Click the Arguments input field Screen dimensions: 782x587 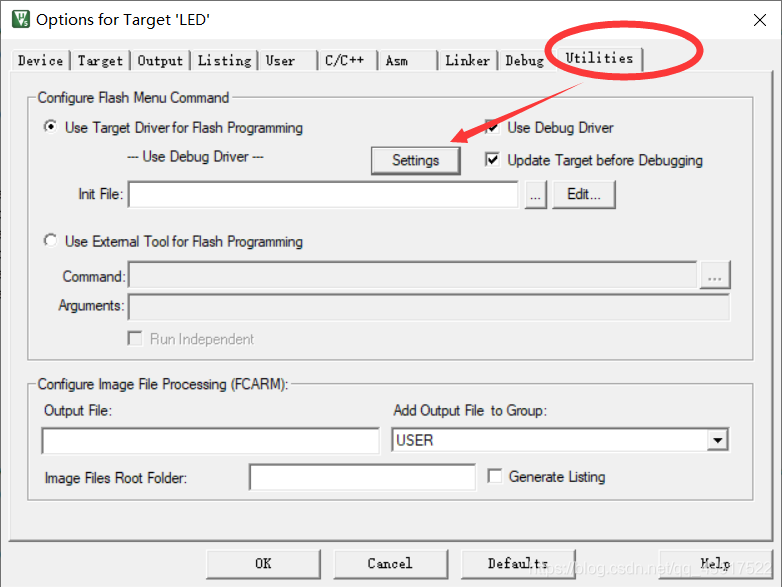(429, 307)
